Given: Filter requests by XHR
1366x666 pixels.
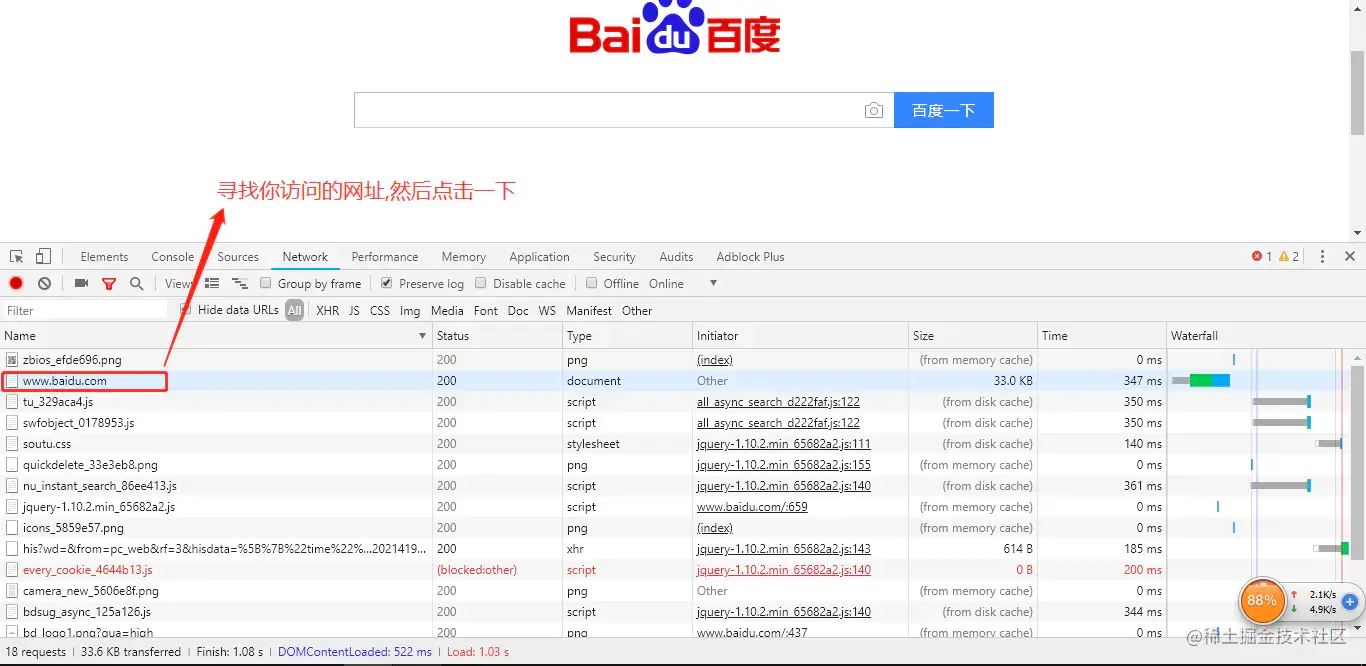Looking at the screenshot, I should (x=328, y=311).
